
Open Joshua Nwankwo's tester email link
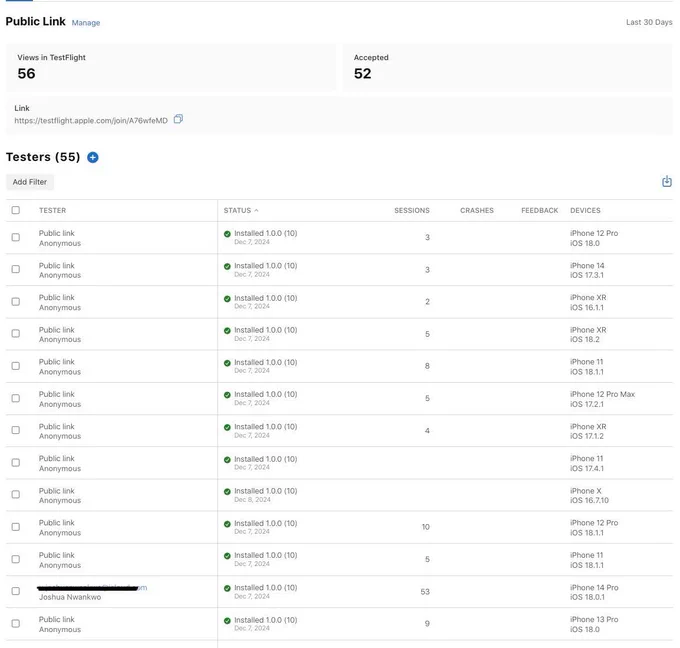point(93,588)
